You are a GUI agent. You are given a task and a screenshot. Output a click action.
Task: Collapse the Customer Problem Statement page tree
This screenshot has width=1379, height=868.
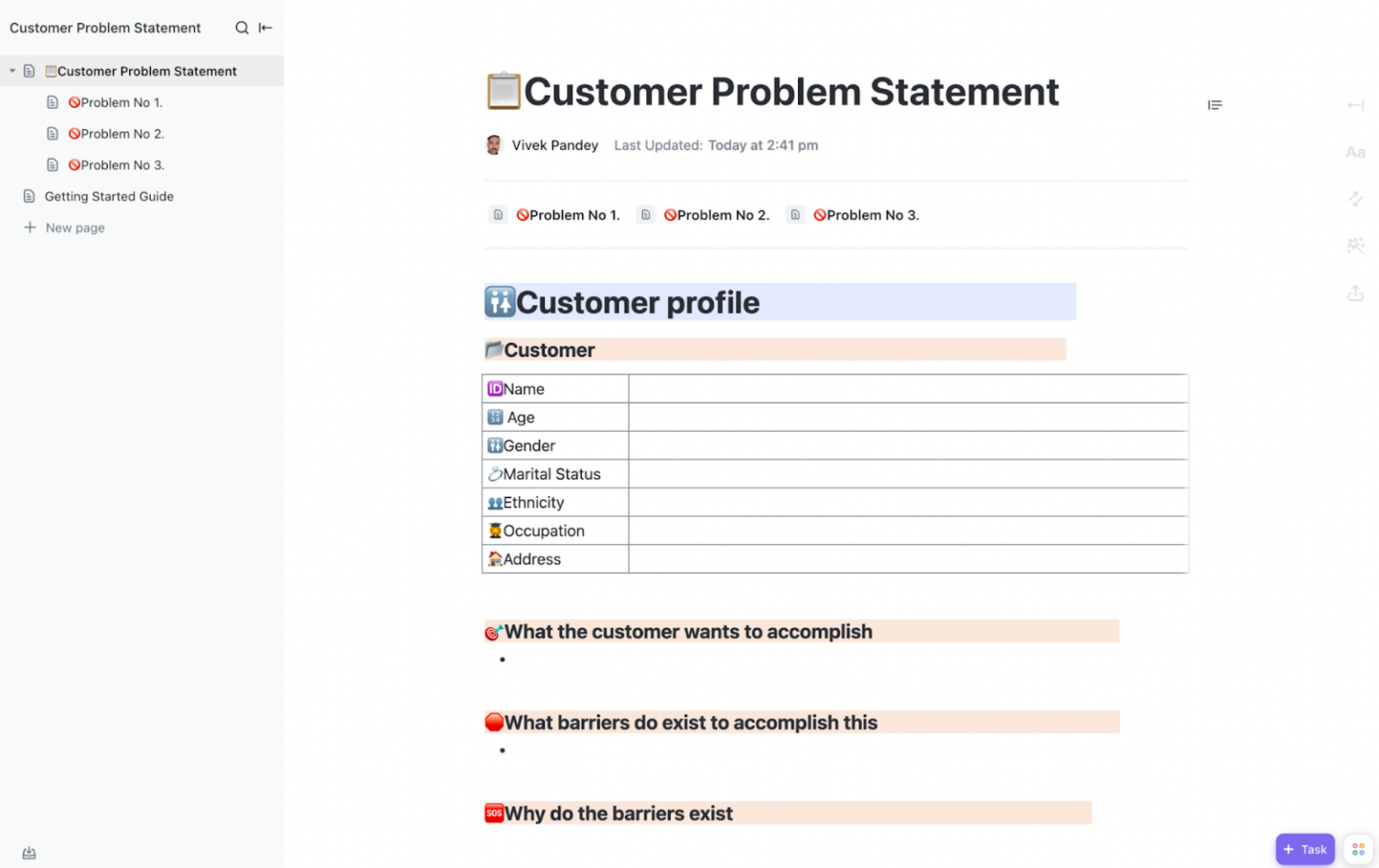[12, 70]
